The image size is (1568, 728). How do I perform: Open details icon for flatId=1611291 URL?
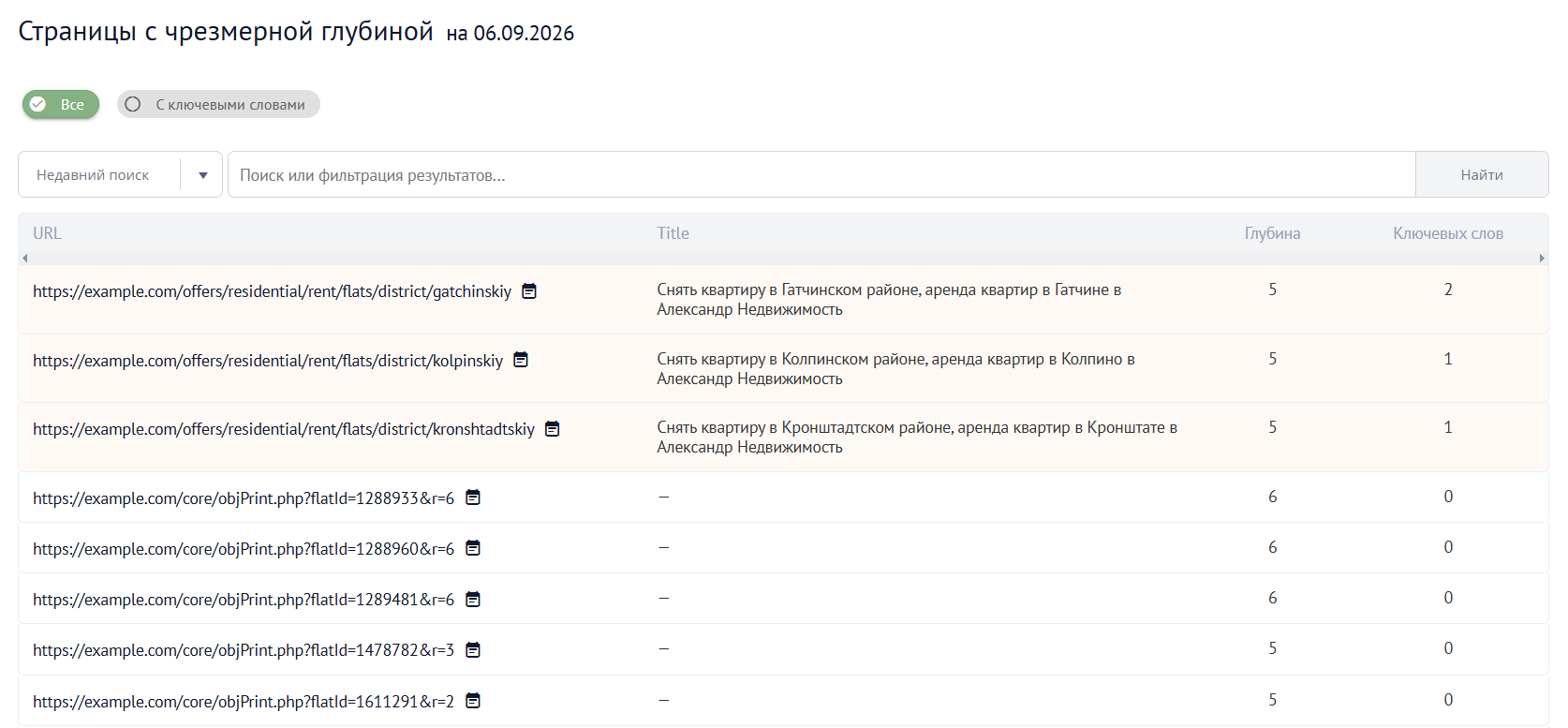pyautogui.click(x=473, y=701)
